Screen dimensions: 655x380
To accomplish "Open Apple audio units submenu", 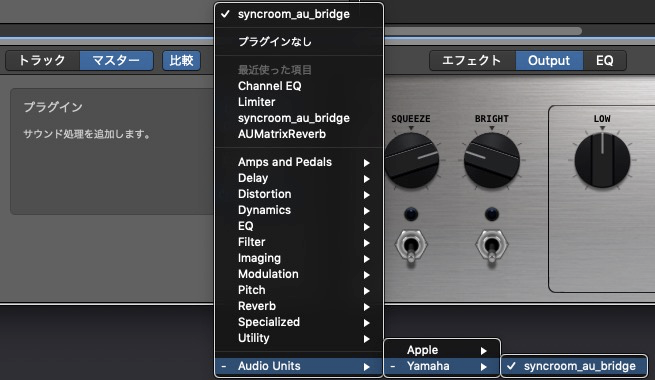I will click(442, 350).
